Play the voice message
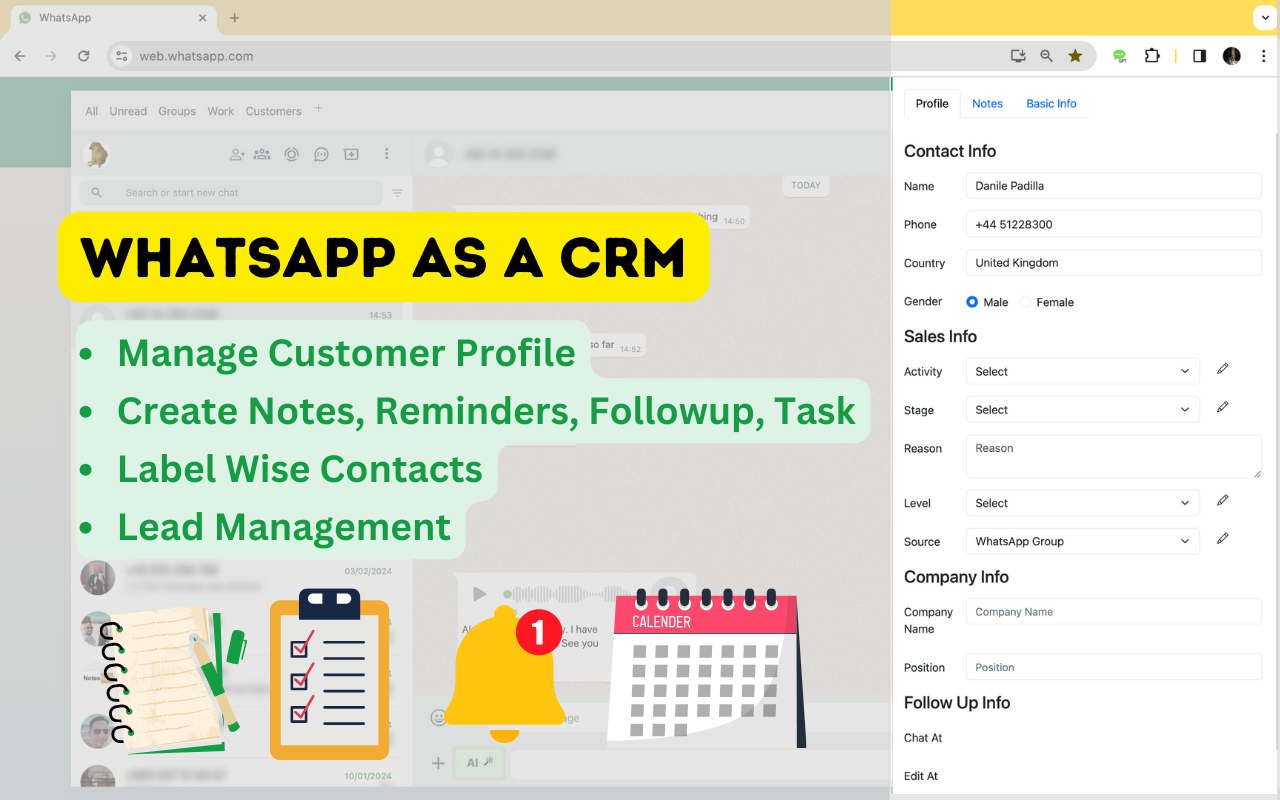 tap(479, 594)
